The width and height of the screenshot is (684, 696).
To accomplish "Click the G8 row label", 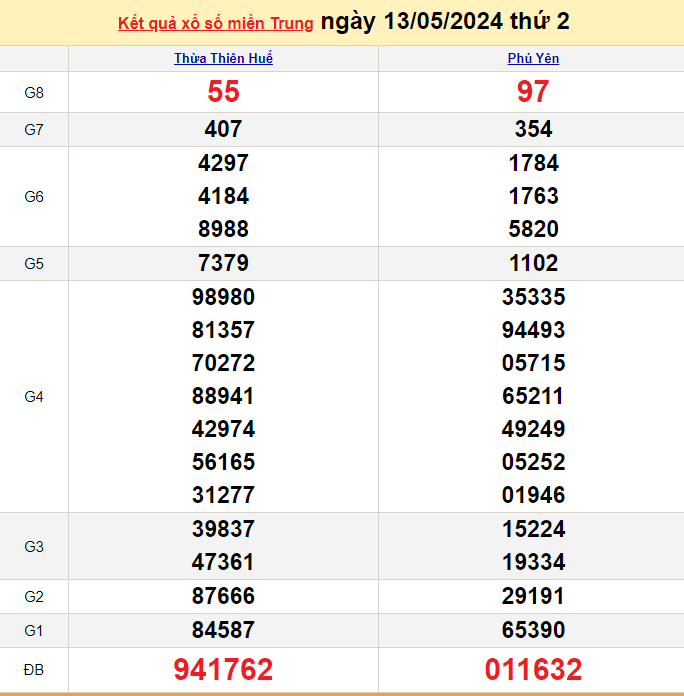I will [x=34, y=93].
